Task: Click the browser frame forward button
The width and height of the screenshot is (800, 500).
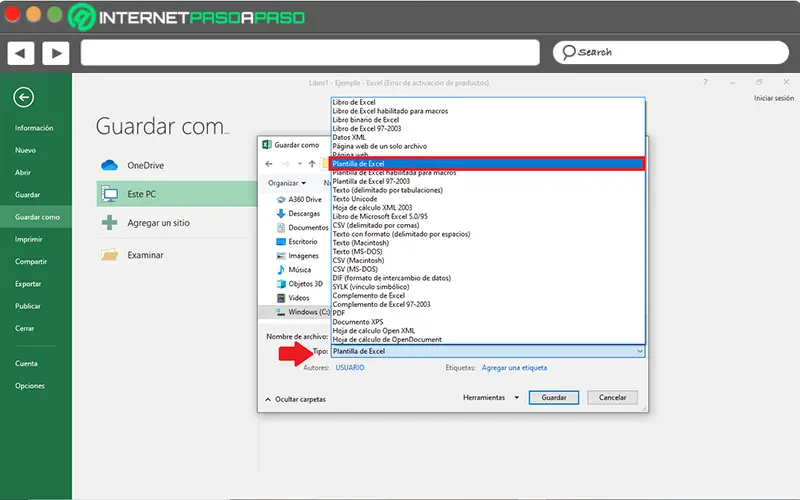Action: tap(56, 53)
